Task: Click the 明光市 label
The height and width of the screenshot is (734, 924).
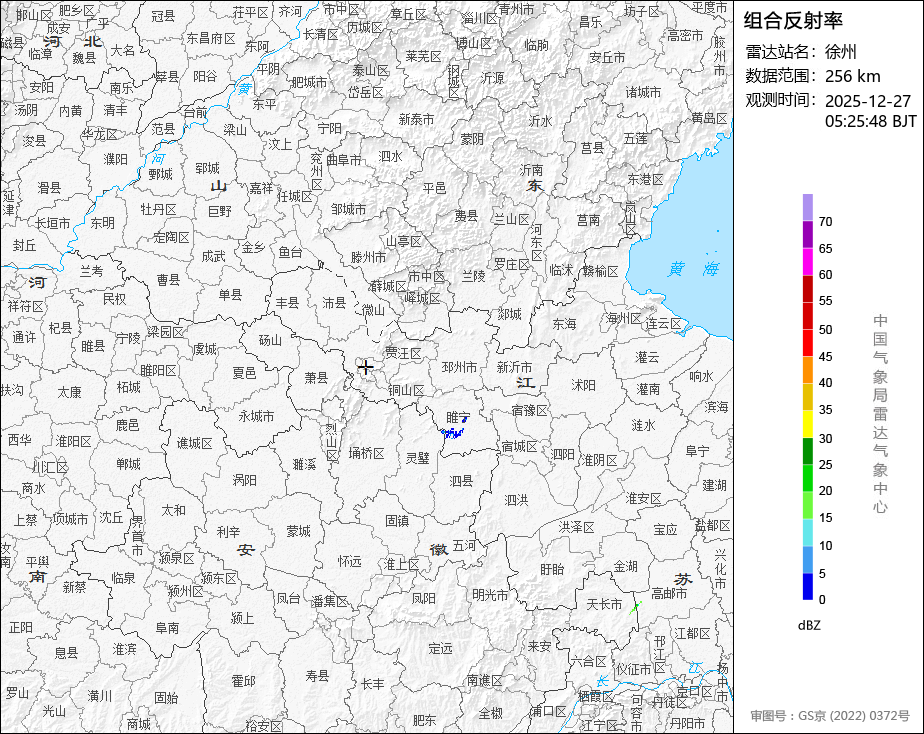Action: coord(490,595)
